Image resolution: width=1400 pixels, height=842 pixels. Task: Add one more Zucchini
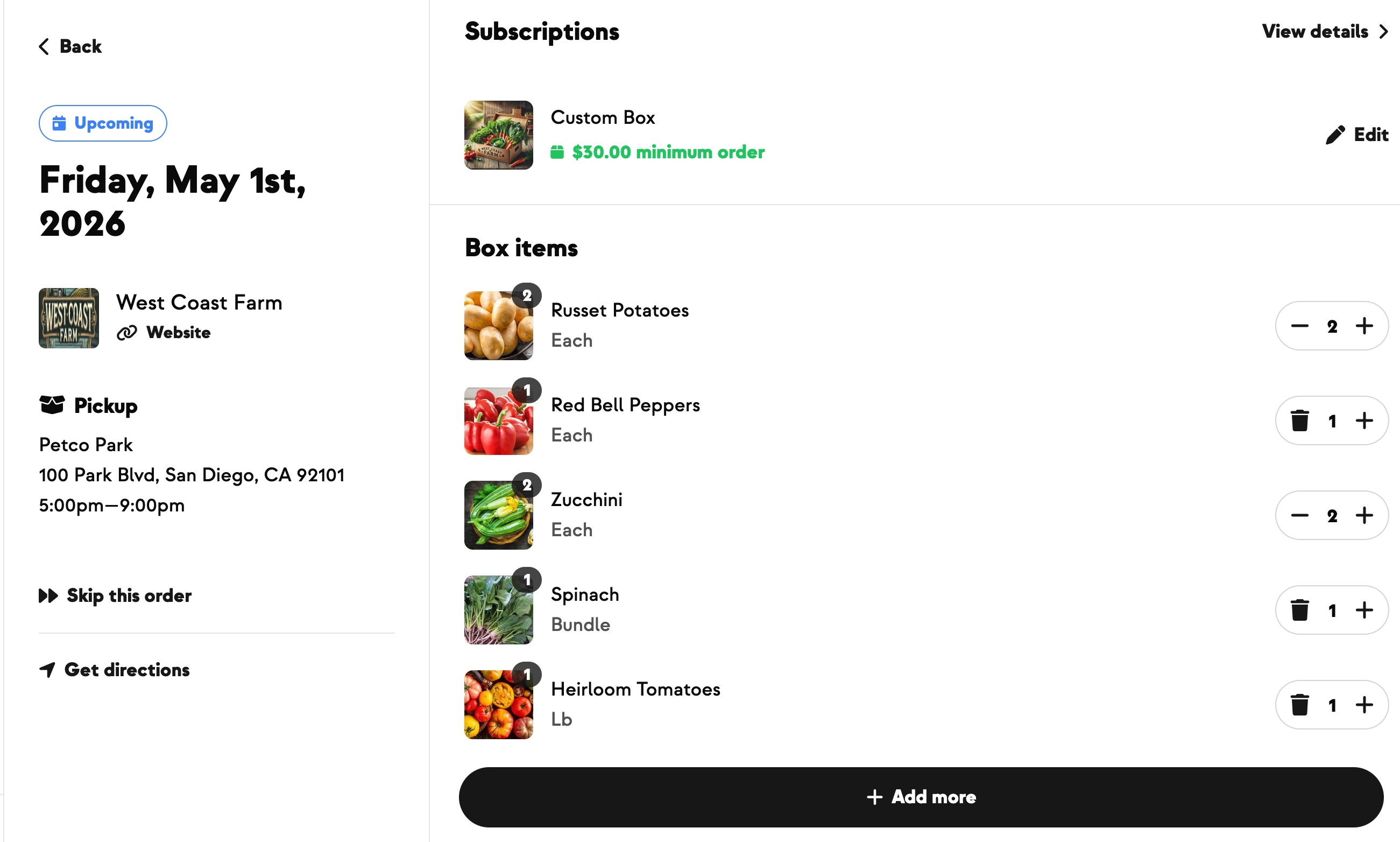[1364, 516]
